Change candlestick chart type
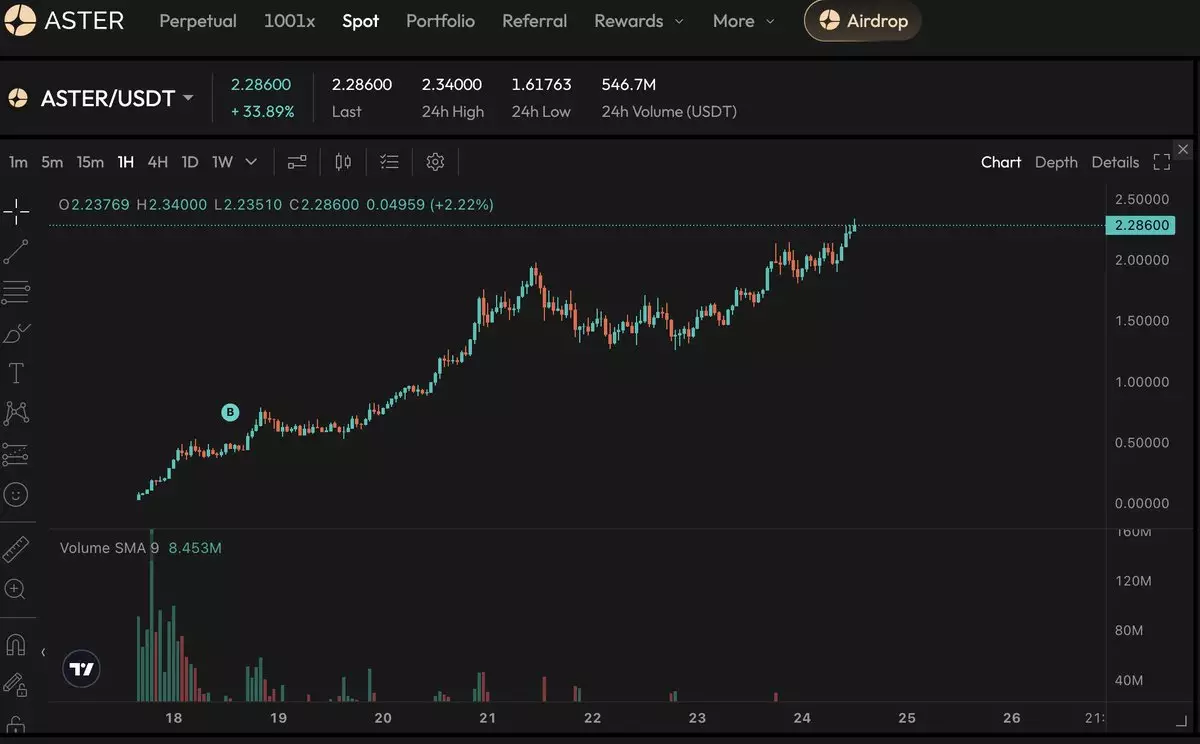This screenshot has width=1200, height=744. (343, 162)
